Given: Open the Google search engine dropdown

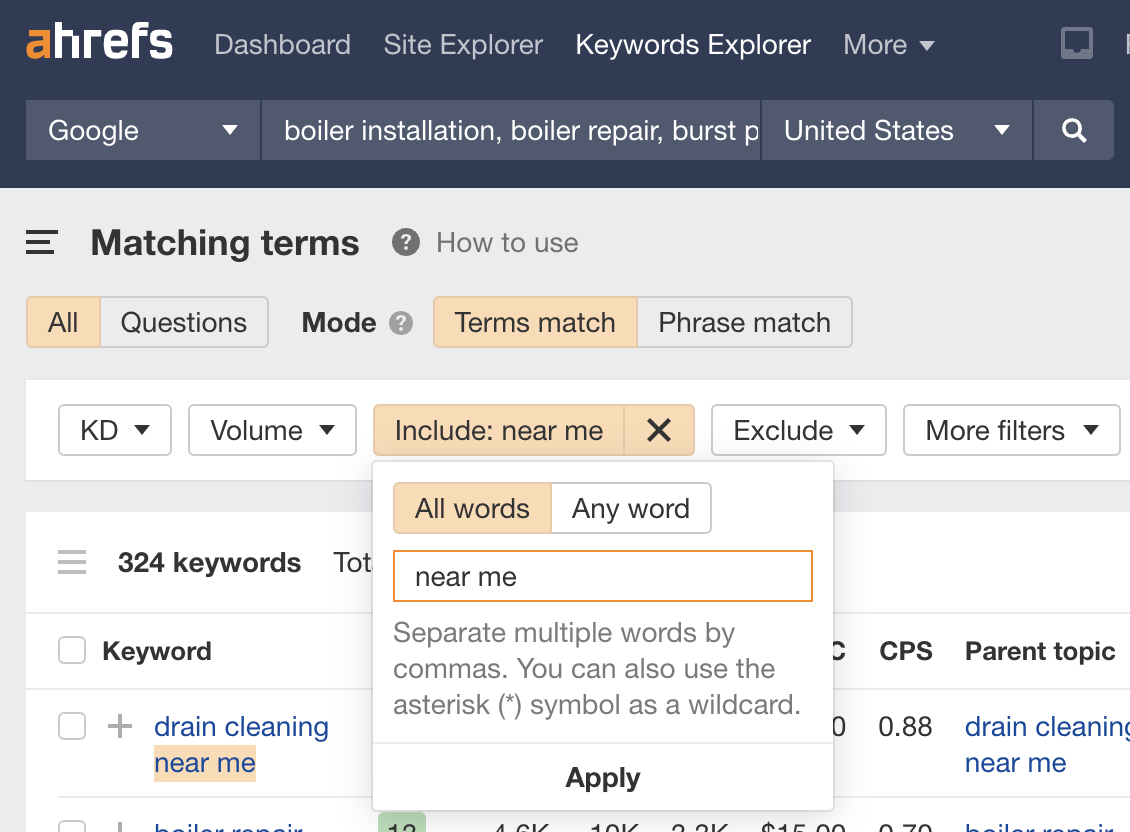Looking at the screenshot, I should tap(141, 130).
